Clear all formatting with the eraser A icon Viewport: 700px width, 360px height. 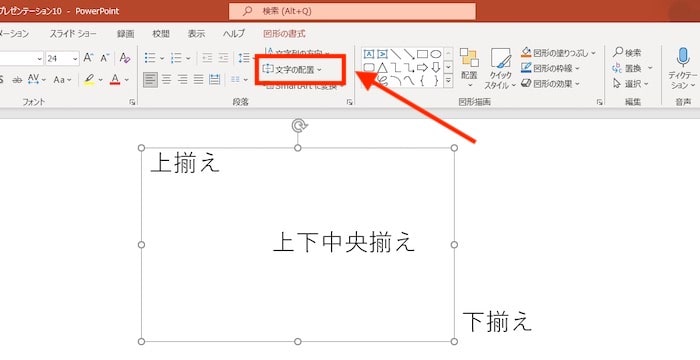pyautogui.click(x=125, y=58)
